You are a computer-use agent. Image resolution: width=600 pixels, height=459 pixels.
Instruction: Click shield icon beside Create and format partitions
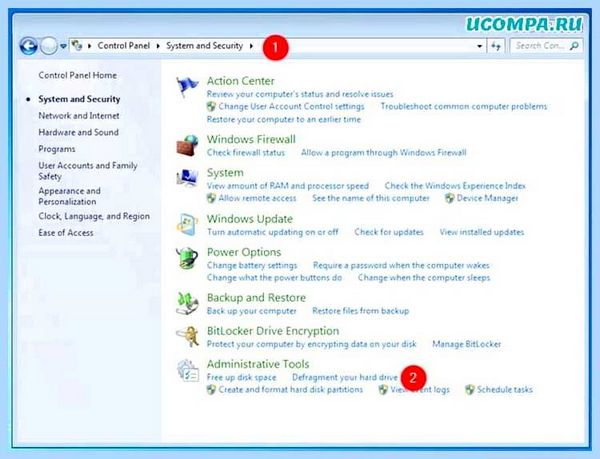211,390
